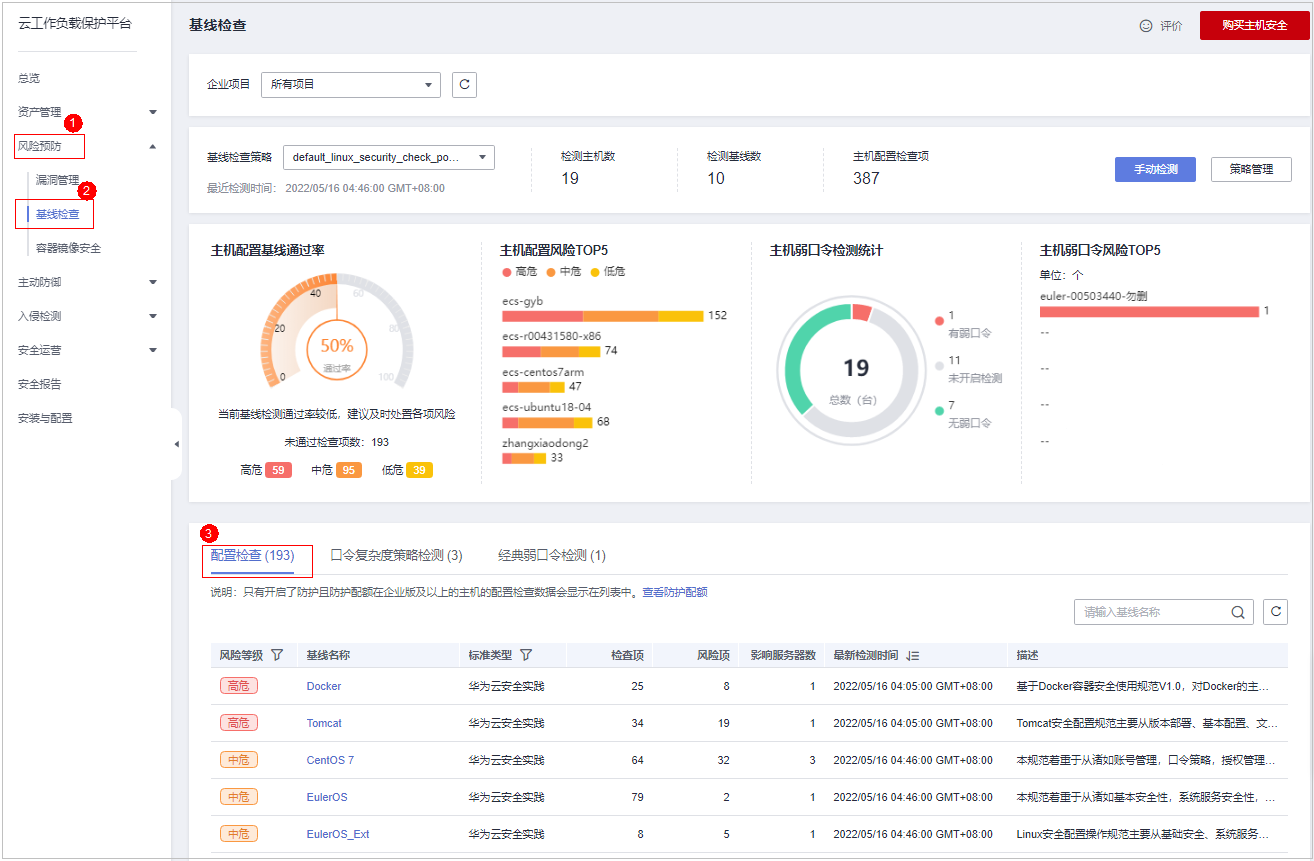Click 评价 text in header
Viewport: 1314px width, 861px height.
click(1171, 26)
